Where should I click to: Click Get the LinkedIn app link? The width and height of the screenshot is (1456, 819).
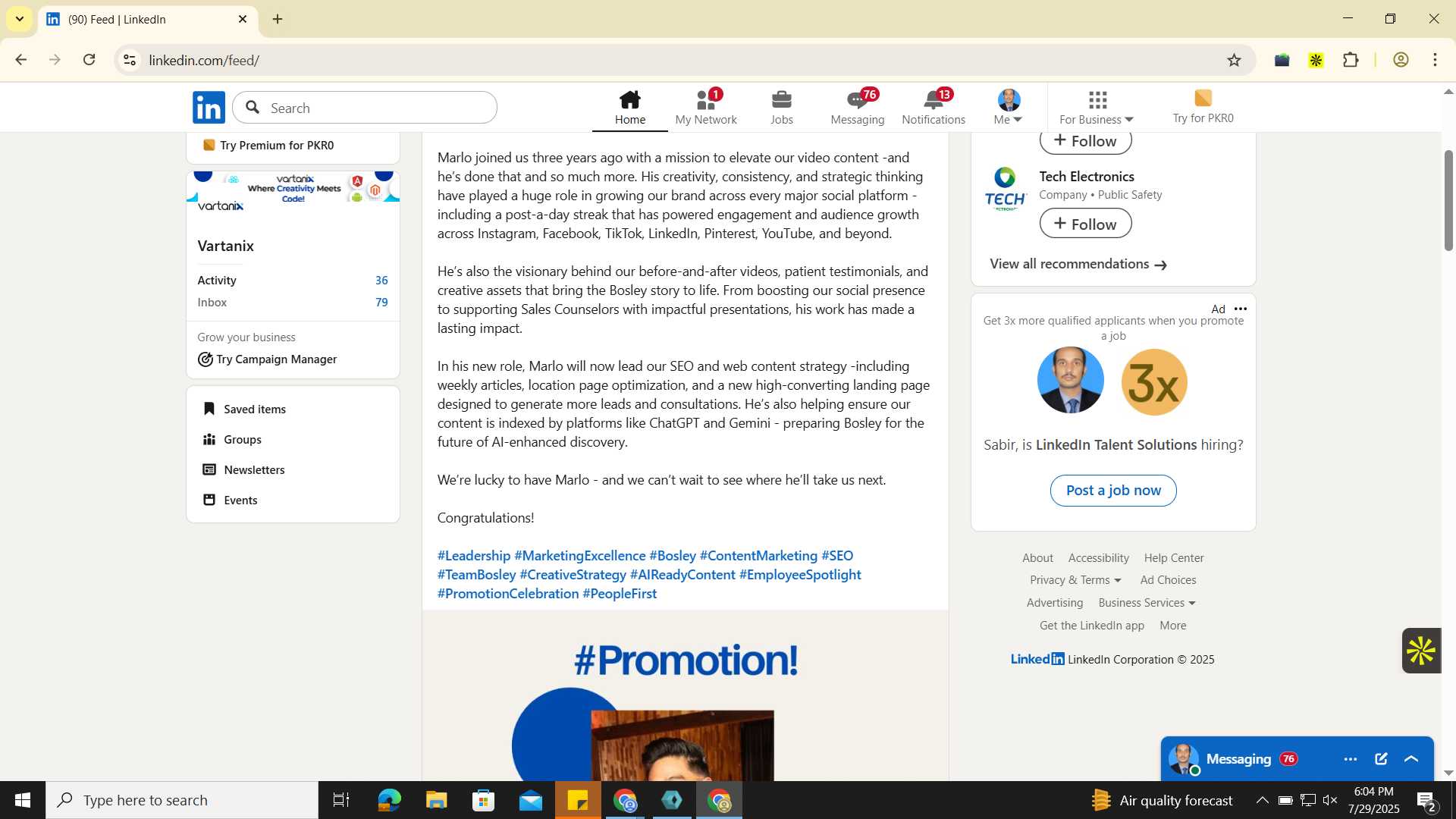click(x=1092, y=626)
